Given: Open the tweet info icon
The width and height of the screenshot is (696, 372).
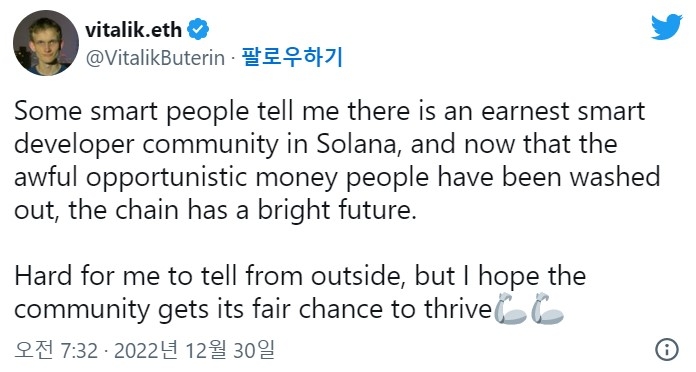Looking at the screenshot, I should 667,349.
